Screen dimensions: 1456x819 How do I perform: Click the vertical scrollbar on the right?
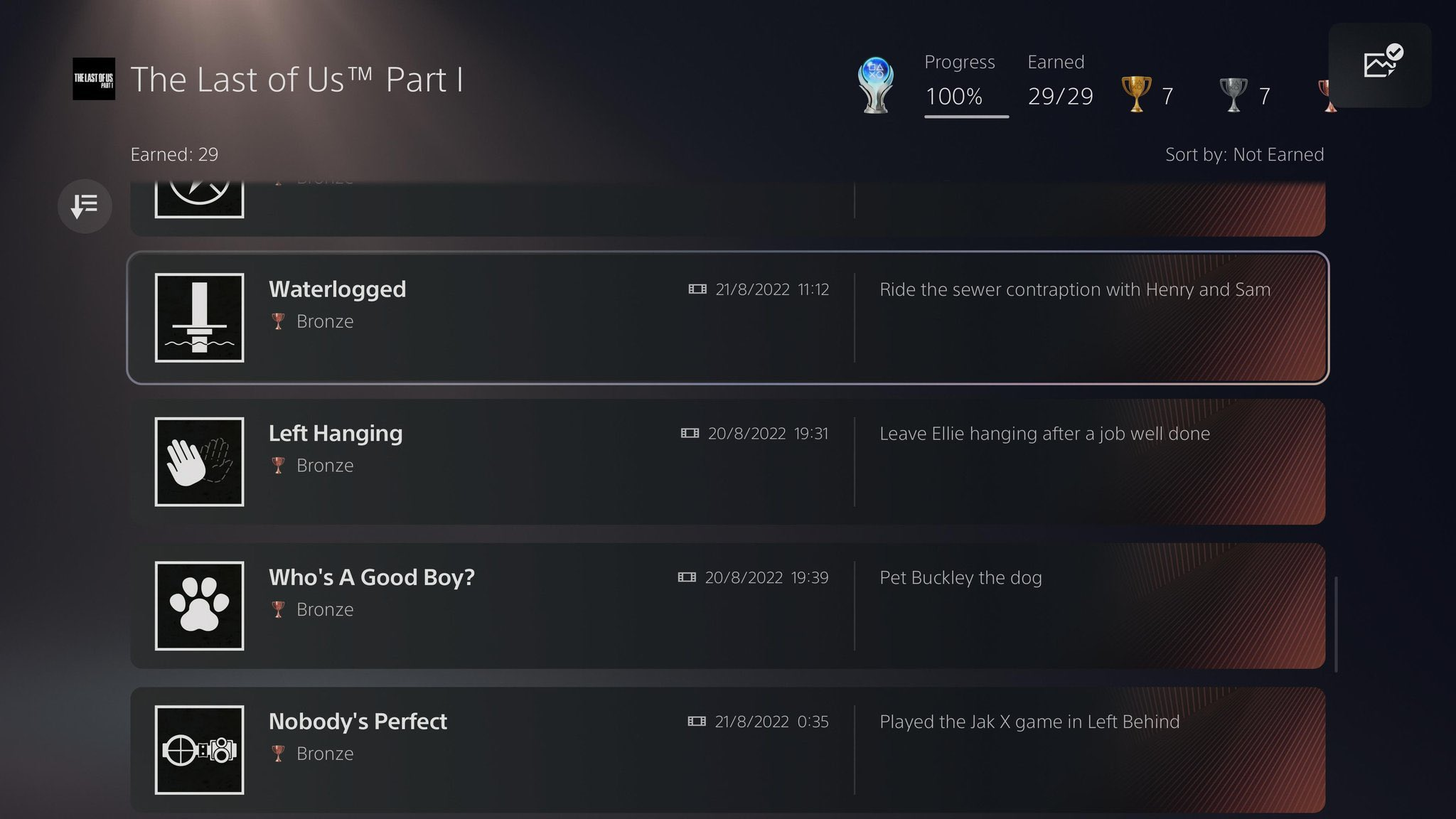1336,624
